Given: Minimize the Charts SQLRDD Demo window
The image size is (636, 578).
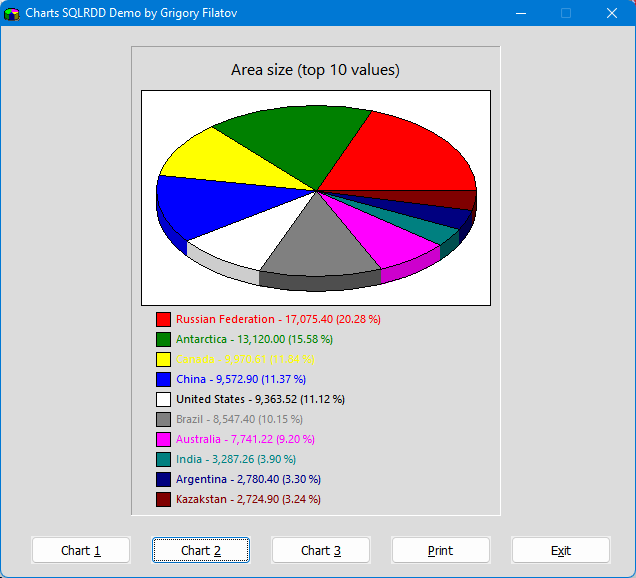Looking at the screenshot, I should tap(521, 13).
